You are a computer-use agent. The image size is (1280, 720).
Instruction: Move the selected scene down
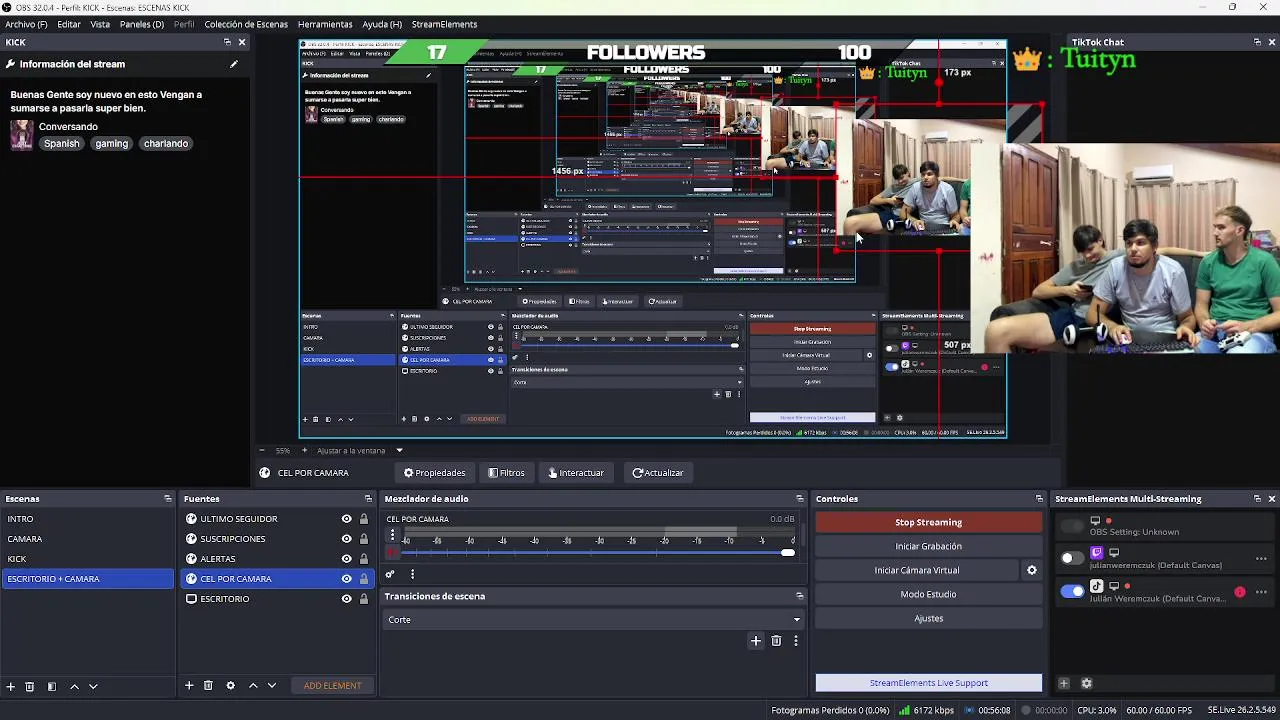(x=93, y=686)
